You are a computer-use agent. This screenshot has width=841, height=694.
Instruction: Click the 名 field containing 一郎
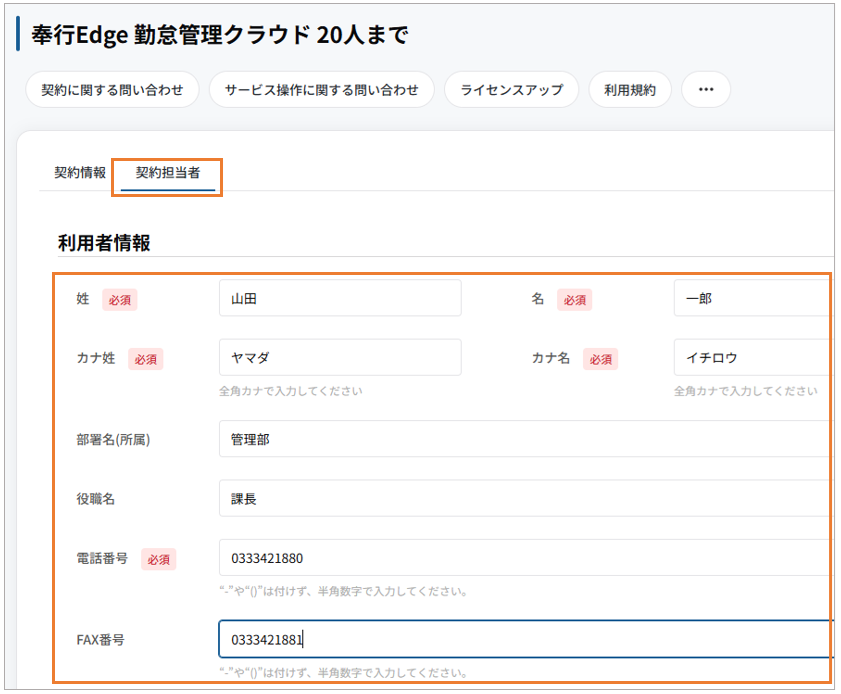tap(753, 298)
